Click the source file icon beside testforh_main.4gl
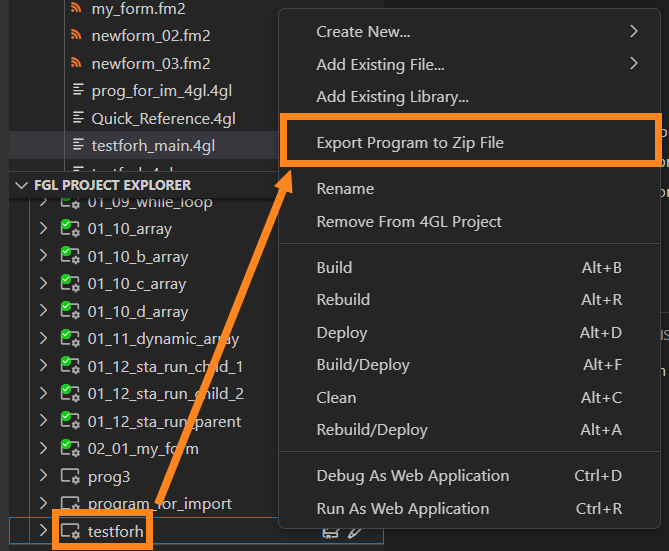The height and width of the screenshot is (551, 669). tap(78, 145)
